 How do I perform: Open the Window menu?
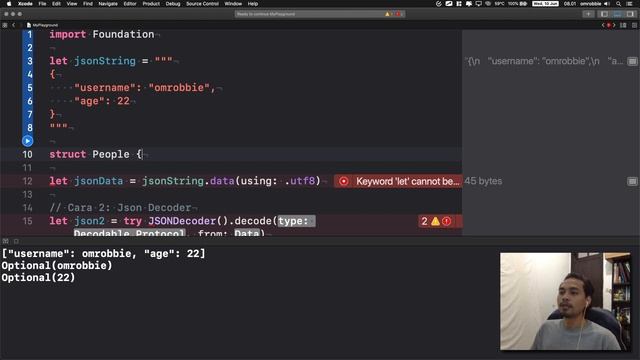233,4
